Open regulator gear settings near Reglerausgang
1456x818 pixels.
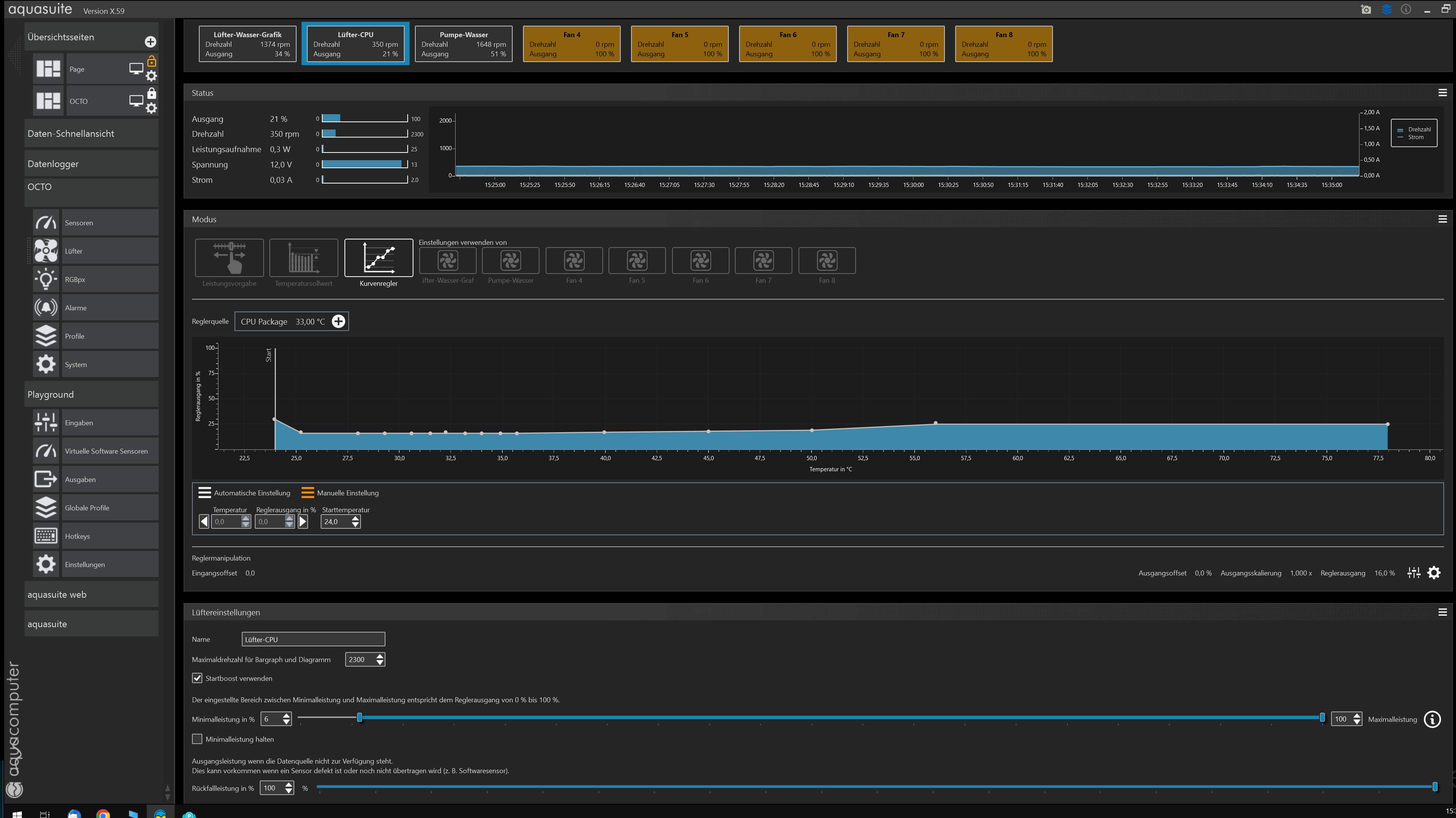coord(1433,573)
